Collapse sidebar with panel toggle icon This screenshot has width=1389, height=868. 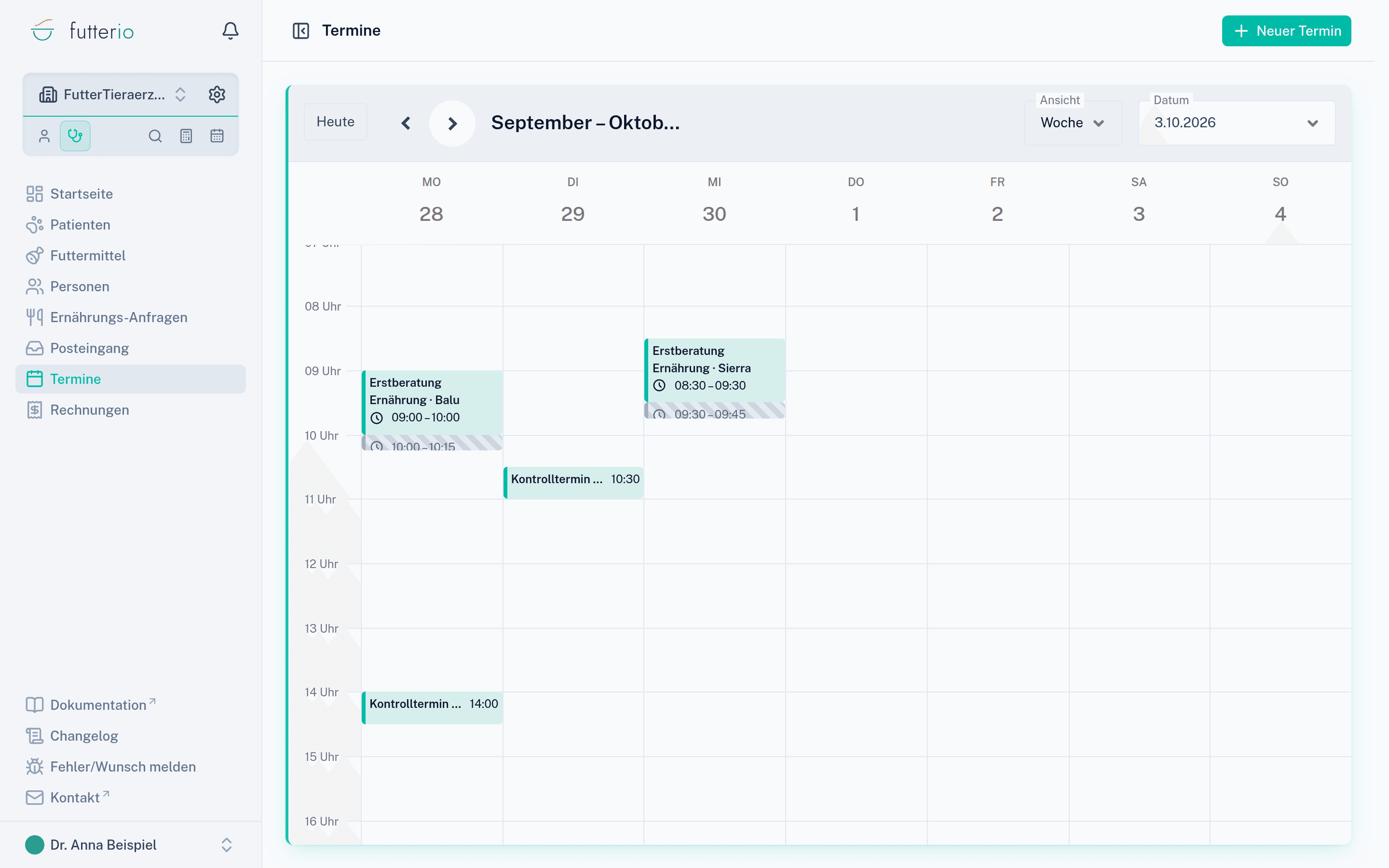(301, 30)
